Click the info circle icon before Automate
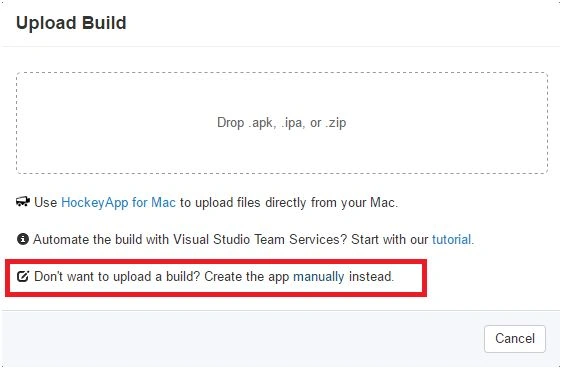The height and width of the screenshot is (369, 562). click(x=23, y=239)
